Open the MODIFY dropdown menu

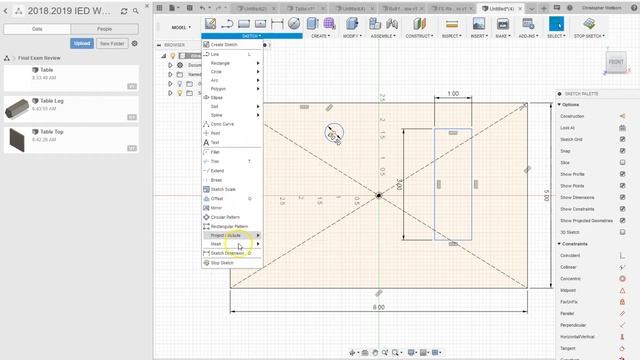(x=351, y=36)
